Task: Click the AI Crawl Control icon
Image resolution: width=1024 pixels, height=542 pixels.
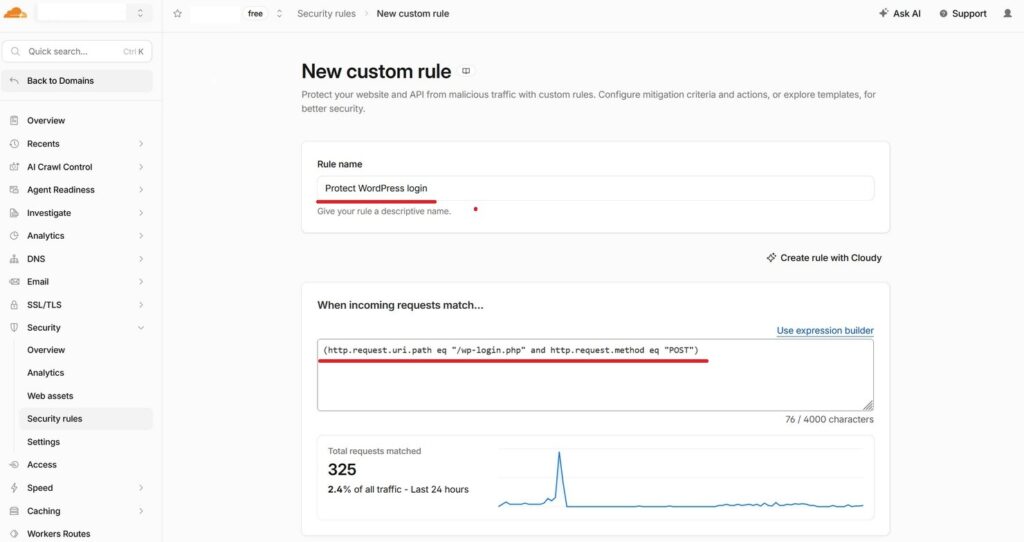Action: 14,167
